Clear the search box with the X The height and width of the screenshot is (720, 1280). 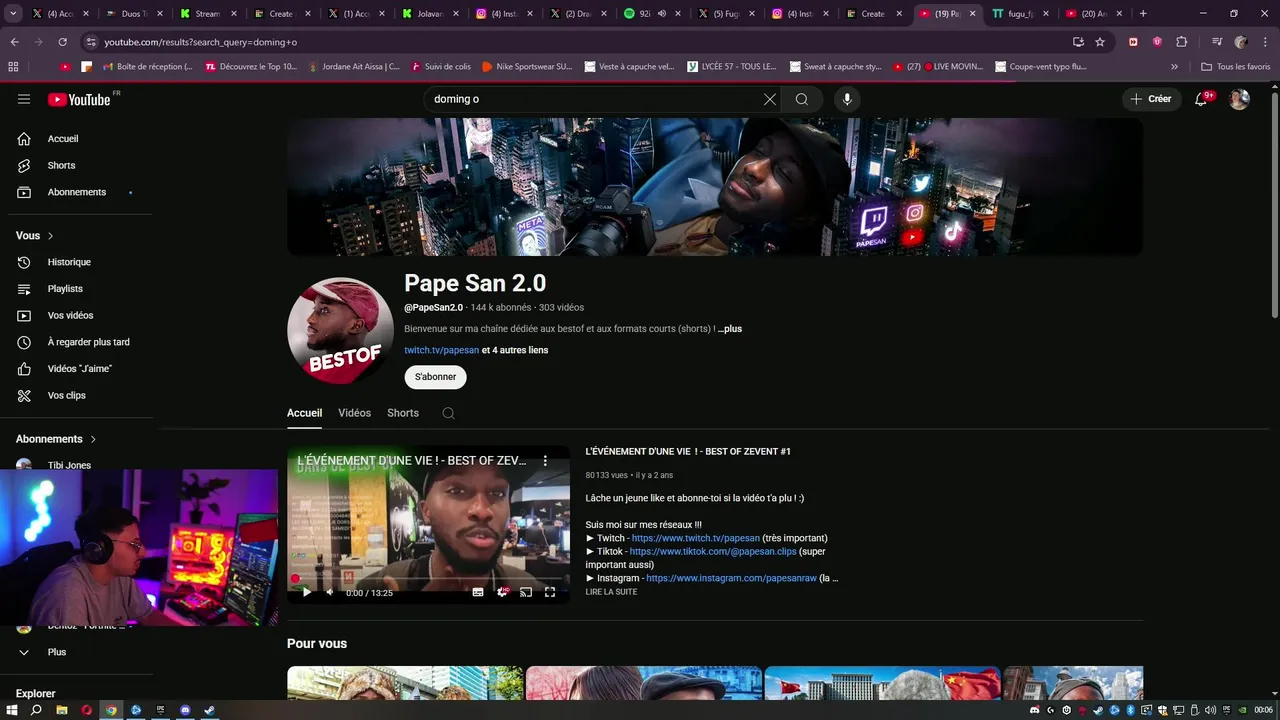point(770,99)
